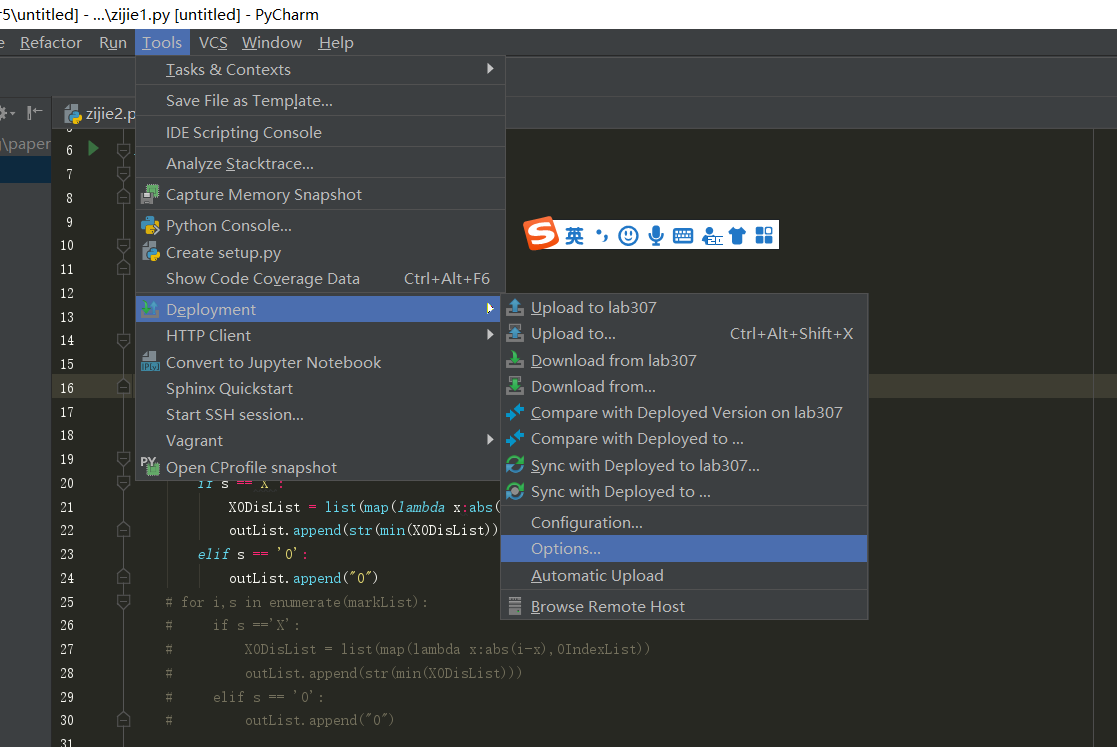Open the Run menu

(x=113, y=43)
